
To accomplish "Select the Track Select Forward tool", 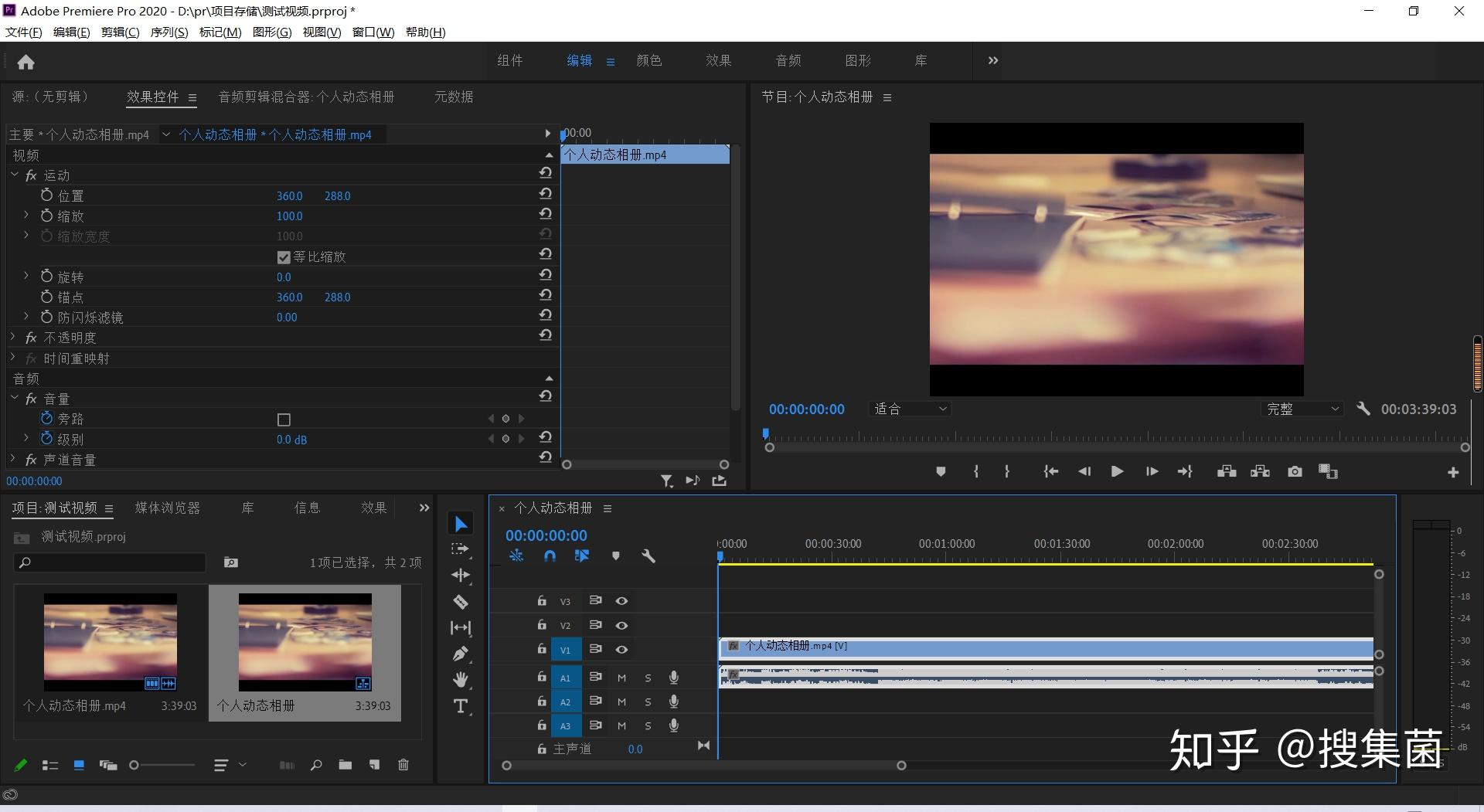I will pyautogui.click(x=461, y=549).
